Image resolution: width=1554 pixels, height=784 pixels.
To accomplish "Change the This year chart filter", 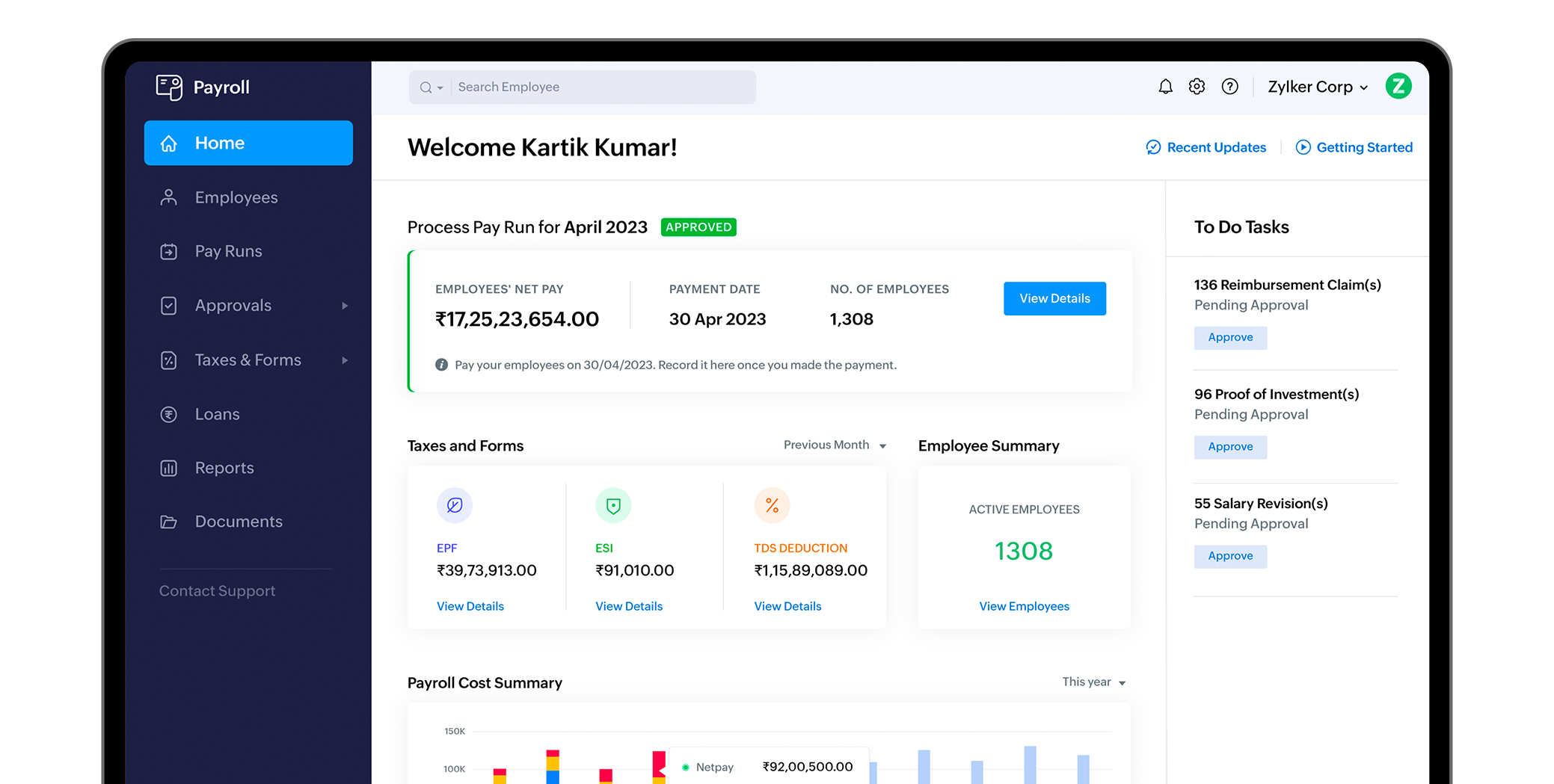I will (x=1093, y=682).
